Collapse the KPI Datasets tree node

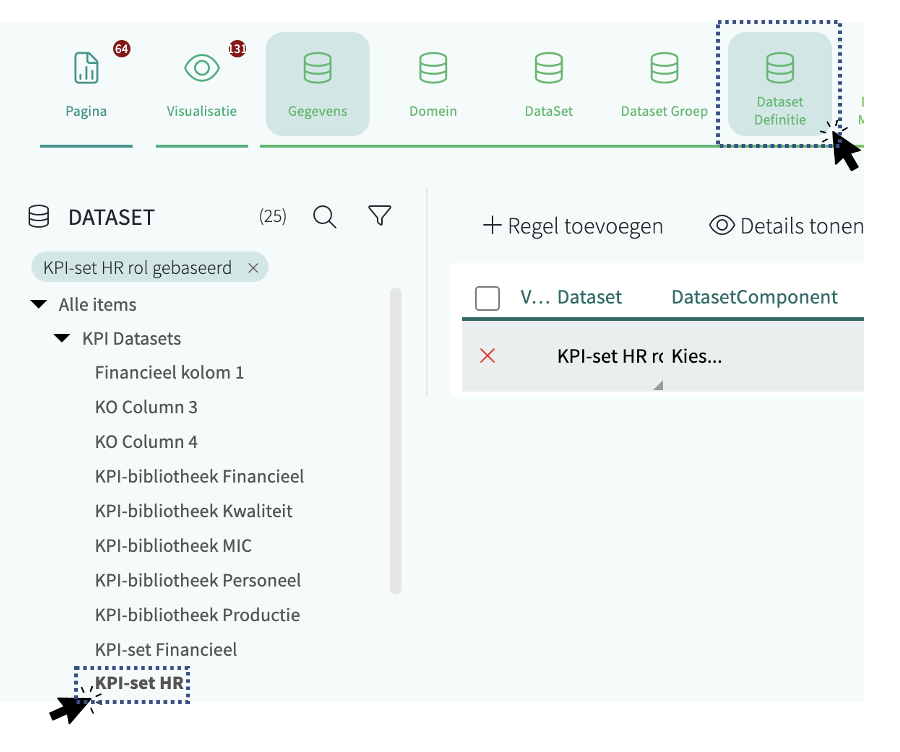pyautogui.click(x=62, y=339)
